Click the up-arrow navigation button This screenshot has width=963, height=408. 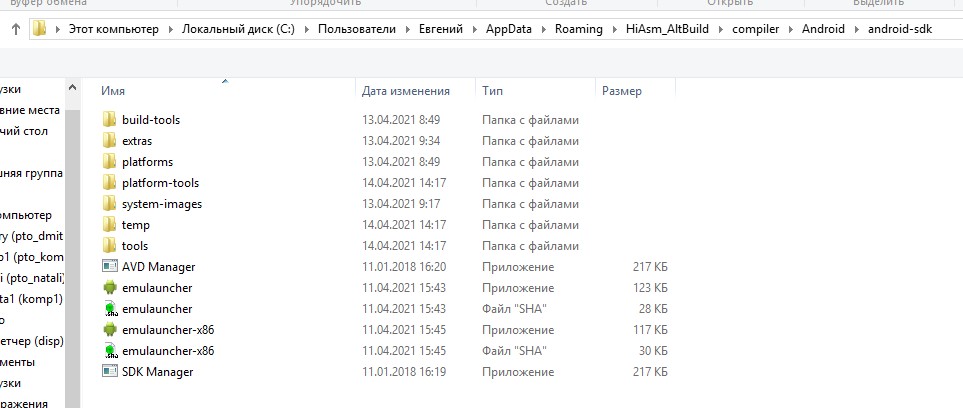point(16,29)
